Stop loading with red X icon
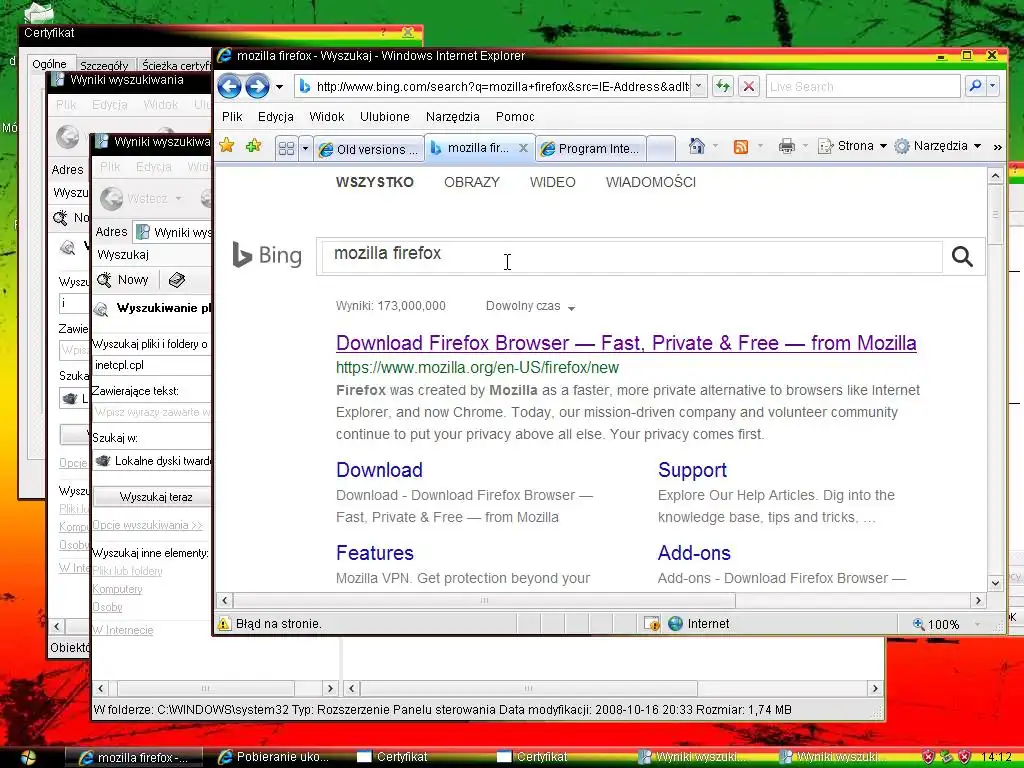 point(748,86)
